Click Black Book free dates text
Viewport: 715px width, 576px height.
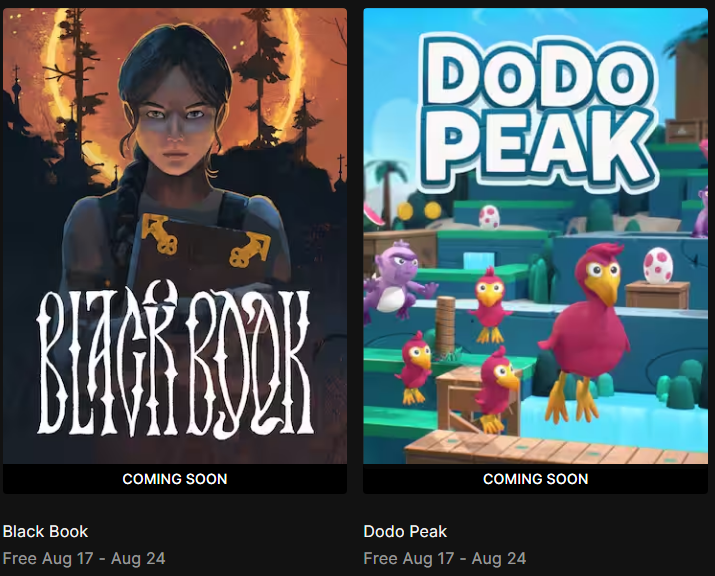84,558
